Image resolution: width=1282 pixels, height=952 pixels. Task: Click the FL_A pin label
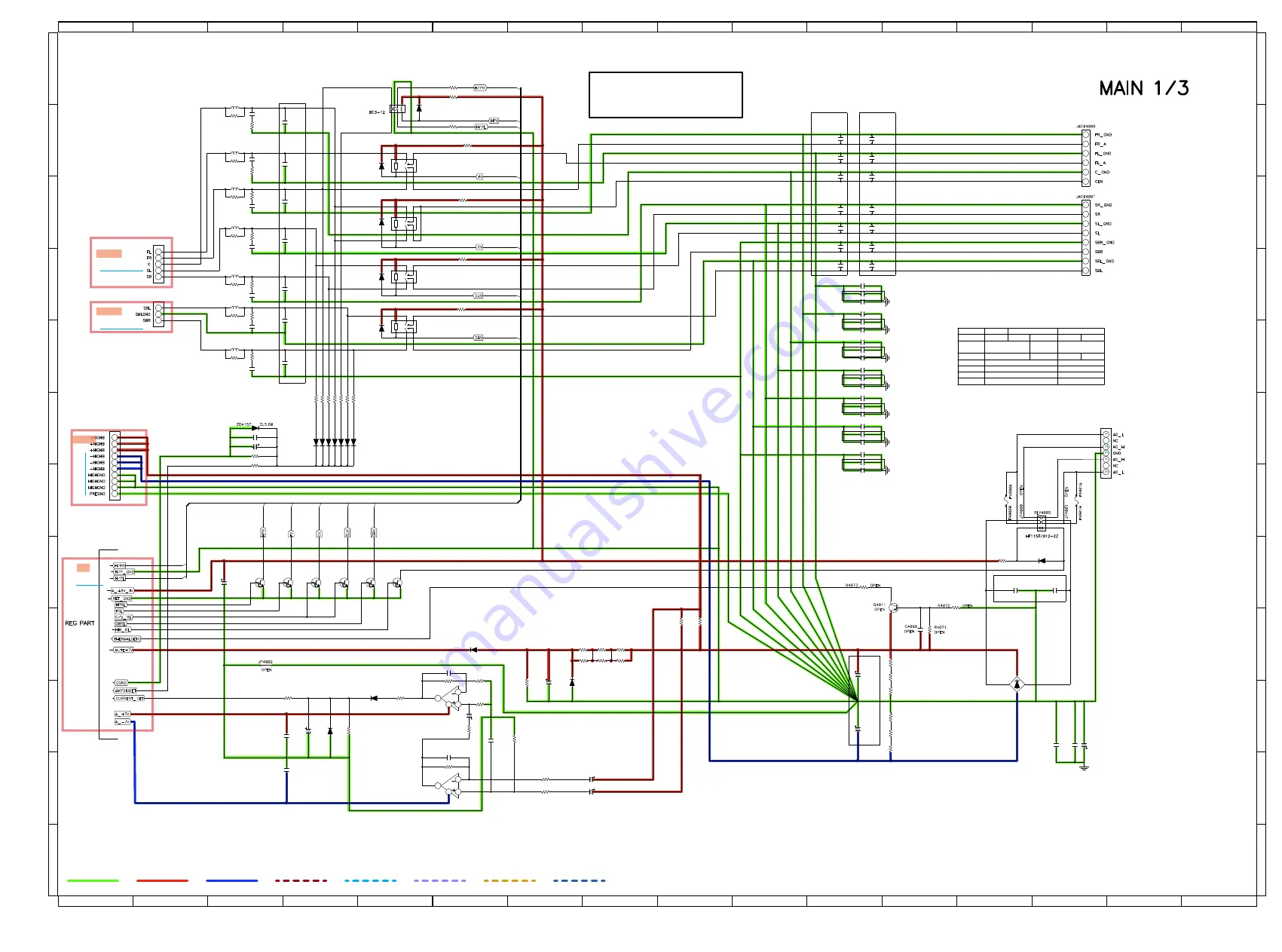point(1100,163)
